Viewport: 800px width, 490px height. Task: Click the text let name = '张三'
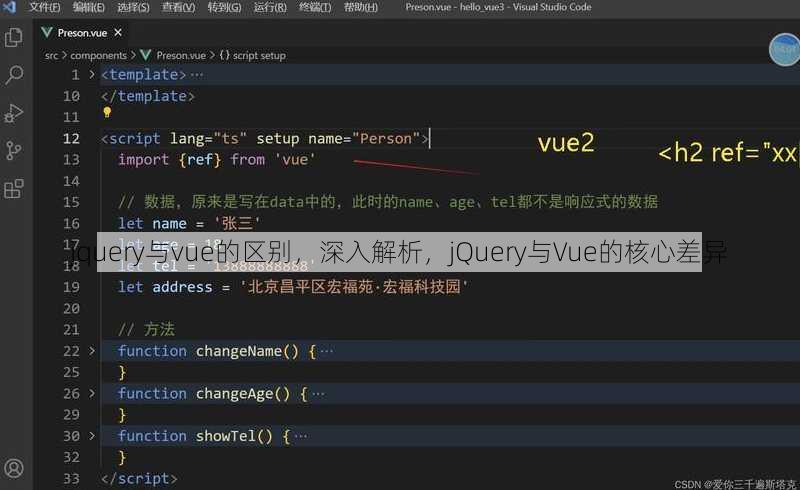pos(189,224)
